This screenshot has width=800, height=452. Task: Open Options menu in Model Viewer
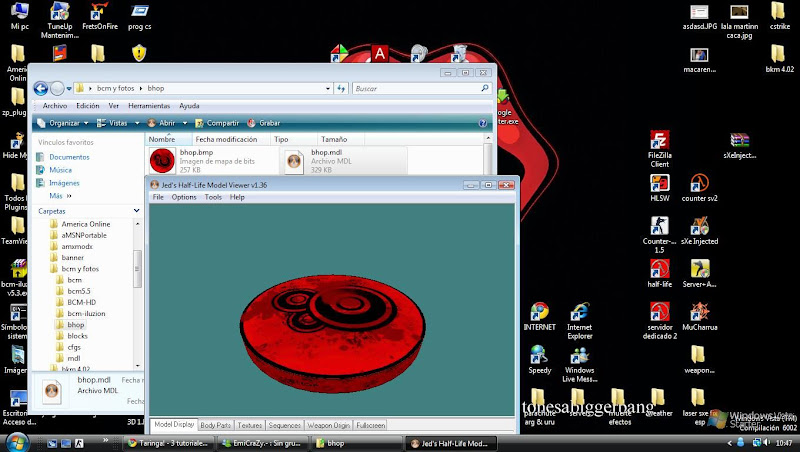[x=184, y=197]
